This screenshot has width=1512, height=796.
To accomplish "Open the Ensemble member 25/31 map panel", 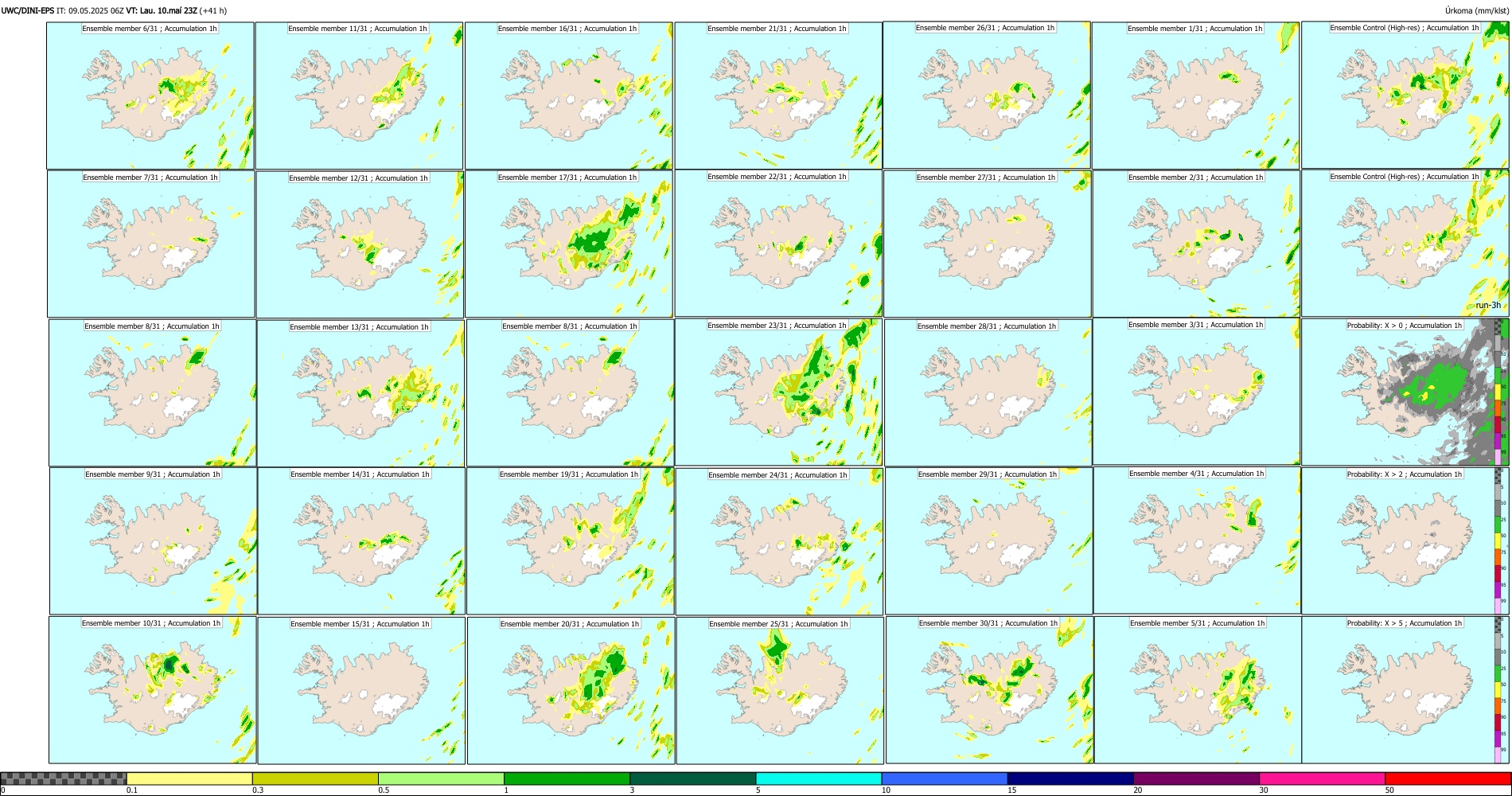I will (x=780, y=691).
